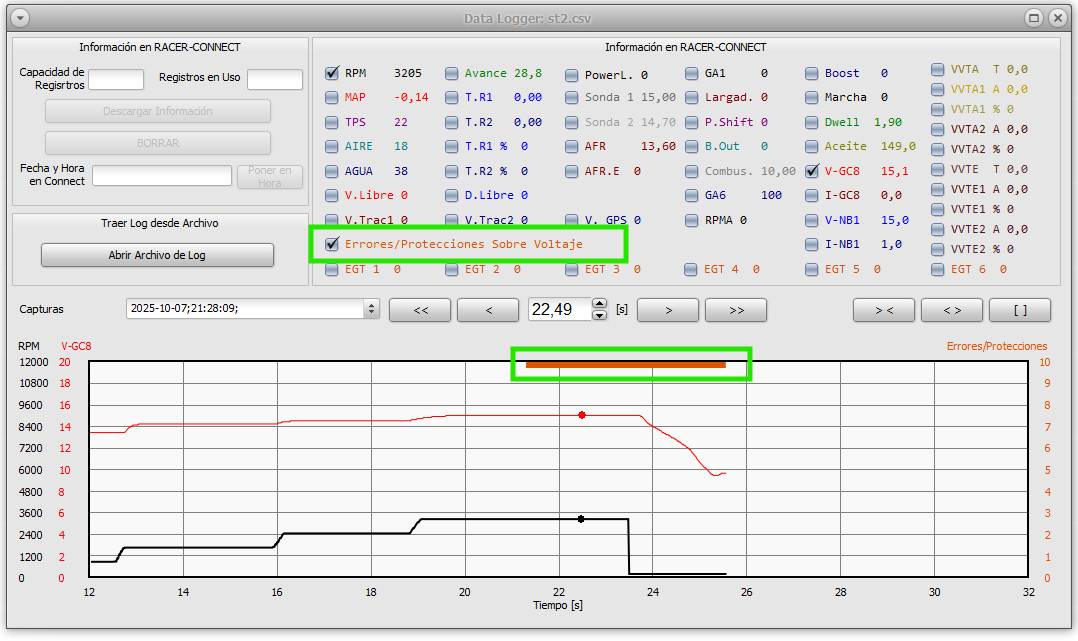Click the <> expand range icon
Image resolution: width=1078 pixels, height=641 pixels.
pos(952,310)
